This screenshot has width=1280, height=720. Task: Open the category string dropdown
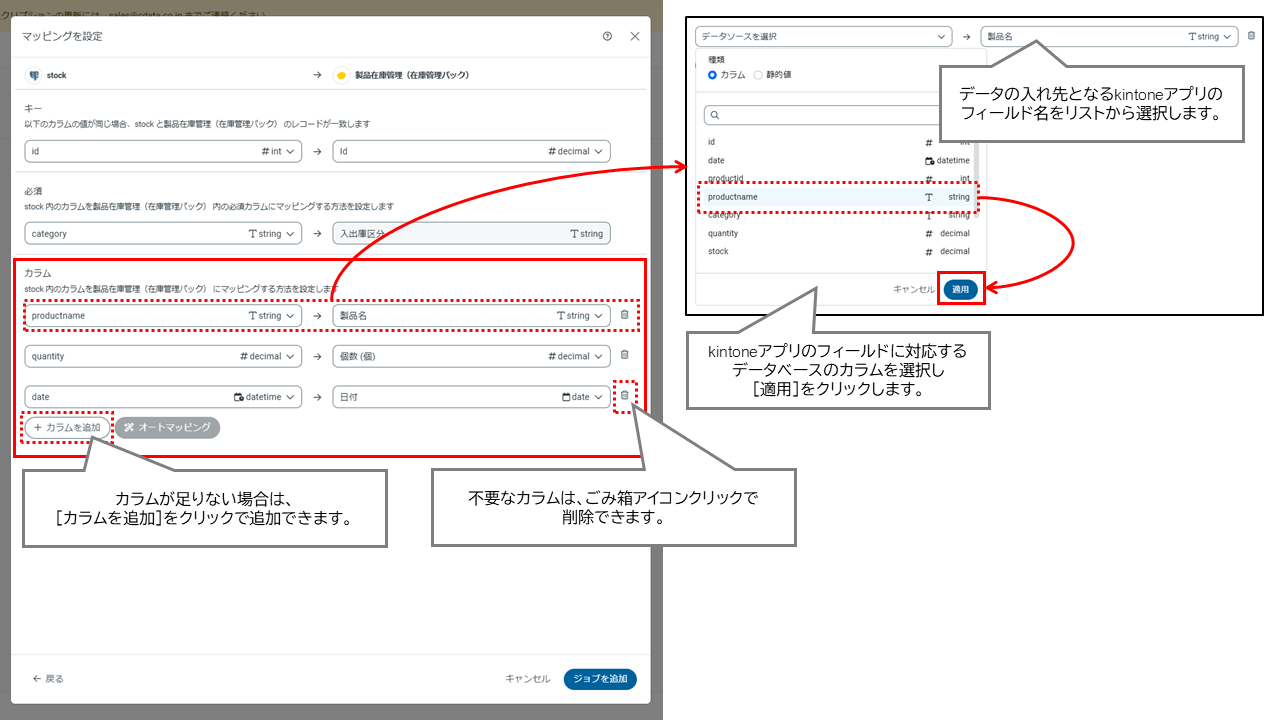(163, 233)
